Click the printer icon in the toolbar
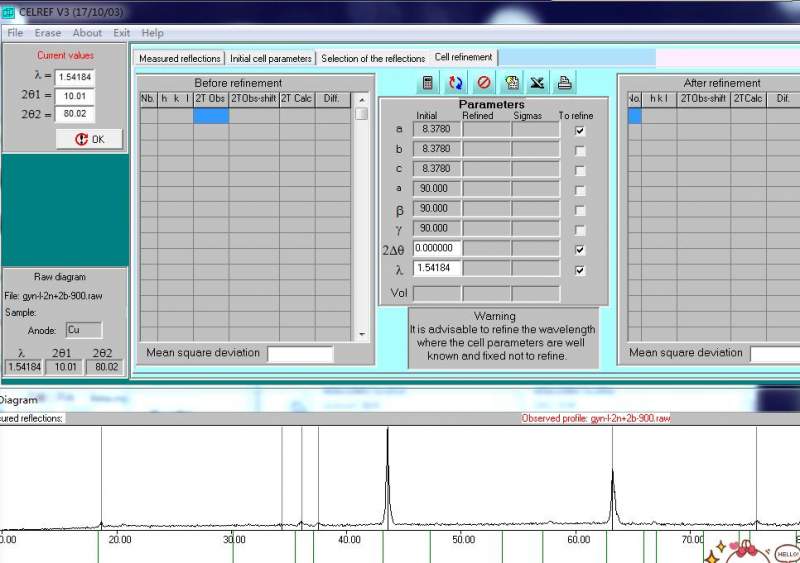 tap(564, 83)
